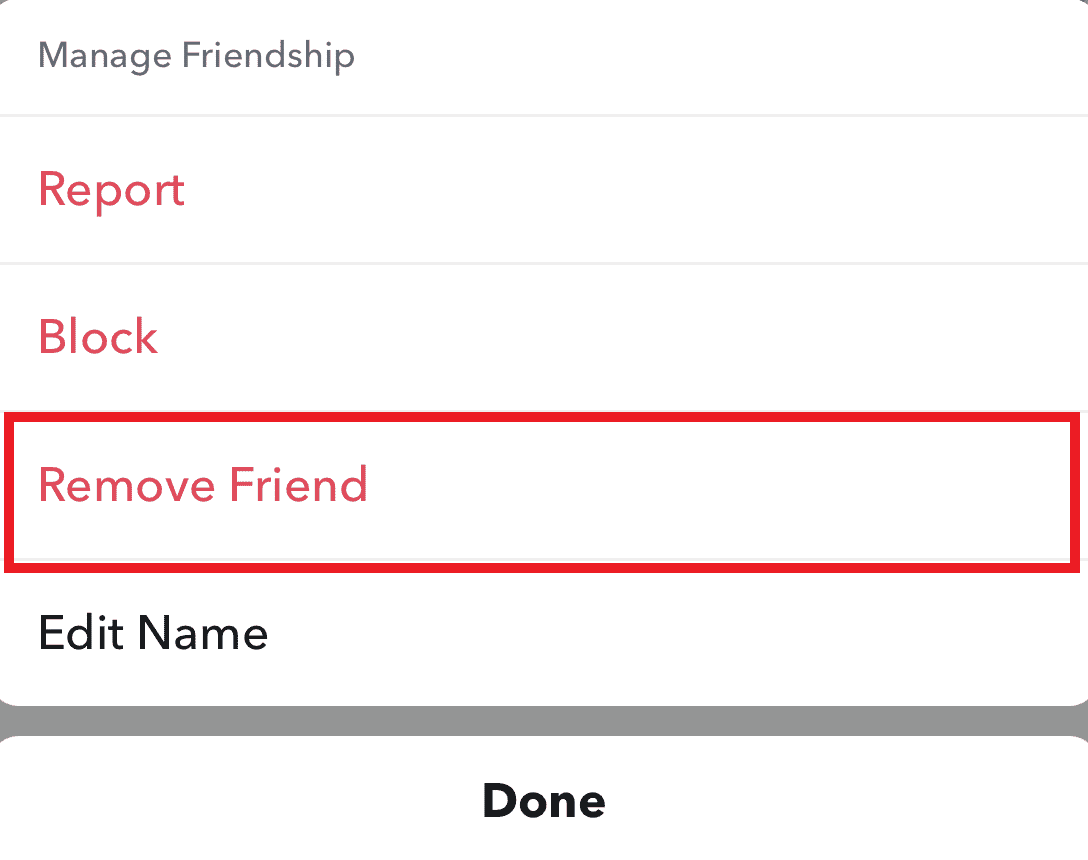This screenshot has height=860, width=1088.
Task: Click the red Report text
Action: pos(111,190)
